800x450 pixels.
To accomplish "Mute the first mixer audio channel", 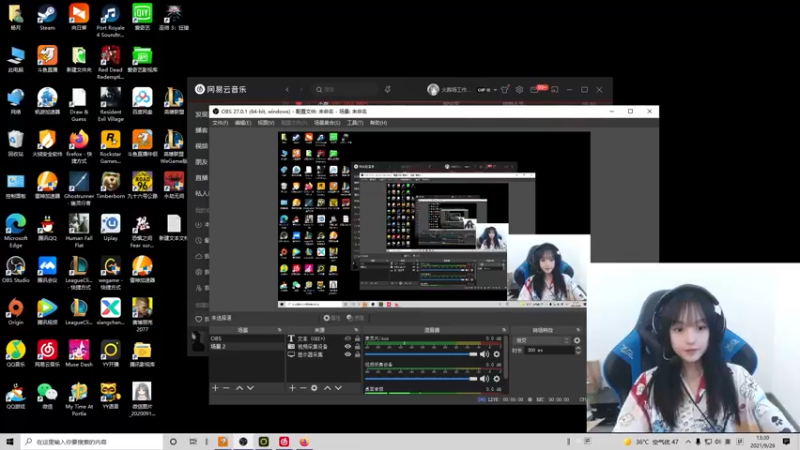I will pyautogui.click(x=484, y=354).
